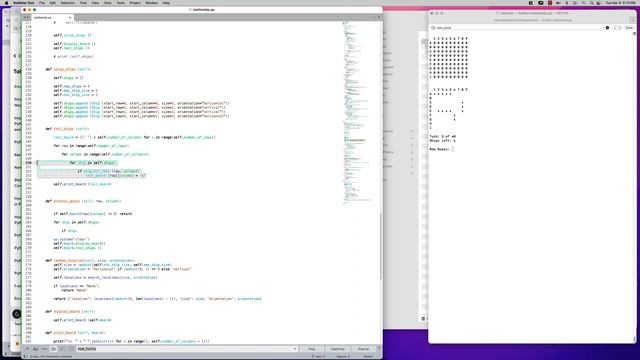Clear the Terminal search text
This screenshot has width=640, height=360.
pyautogui.click(x=607, y=28)
